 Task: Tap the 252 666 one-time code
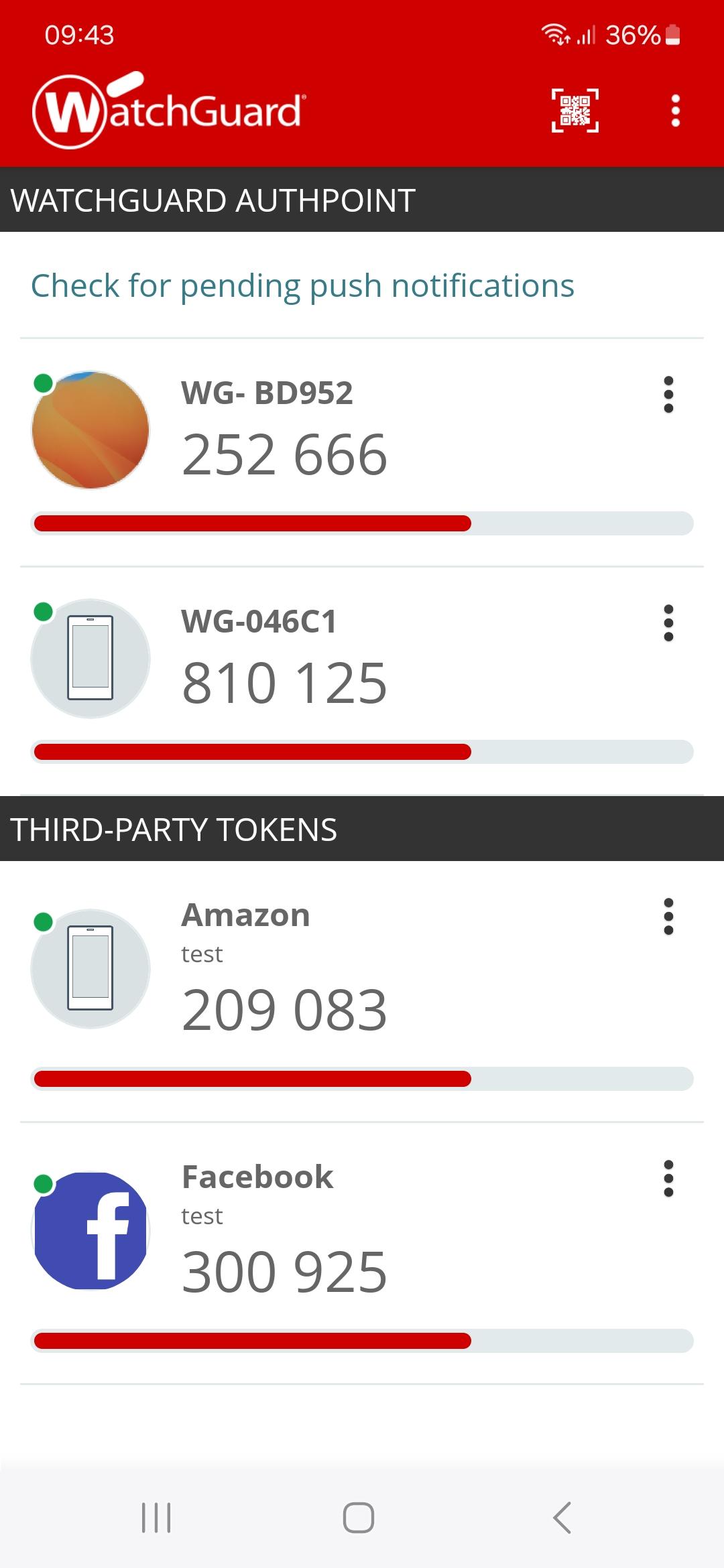[x=284, y=455]
